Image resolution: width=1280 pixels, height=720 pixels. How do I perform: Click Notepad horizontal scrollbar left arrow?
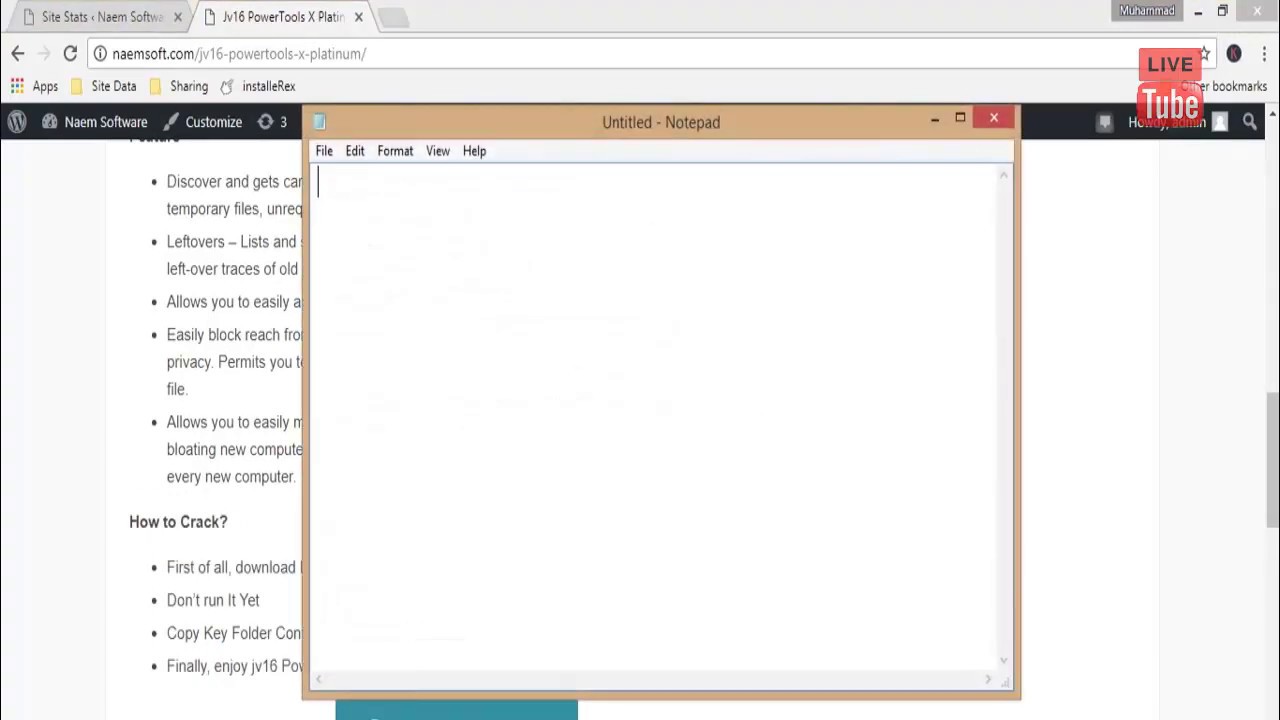click(319, 680)
